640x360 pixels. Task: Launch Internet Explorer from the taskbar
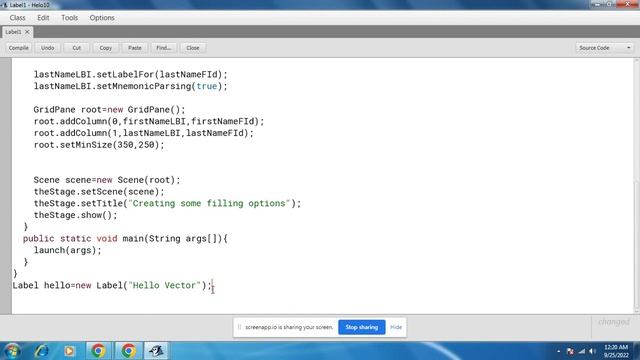[x=42, y=351]
